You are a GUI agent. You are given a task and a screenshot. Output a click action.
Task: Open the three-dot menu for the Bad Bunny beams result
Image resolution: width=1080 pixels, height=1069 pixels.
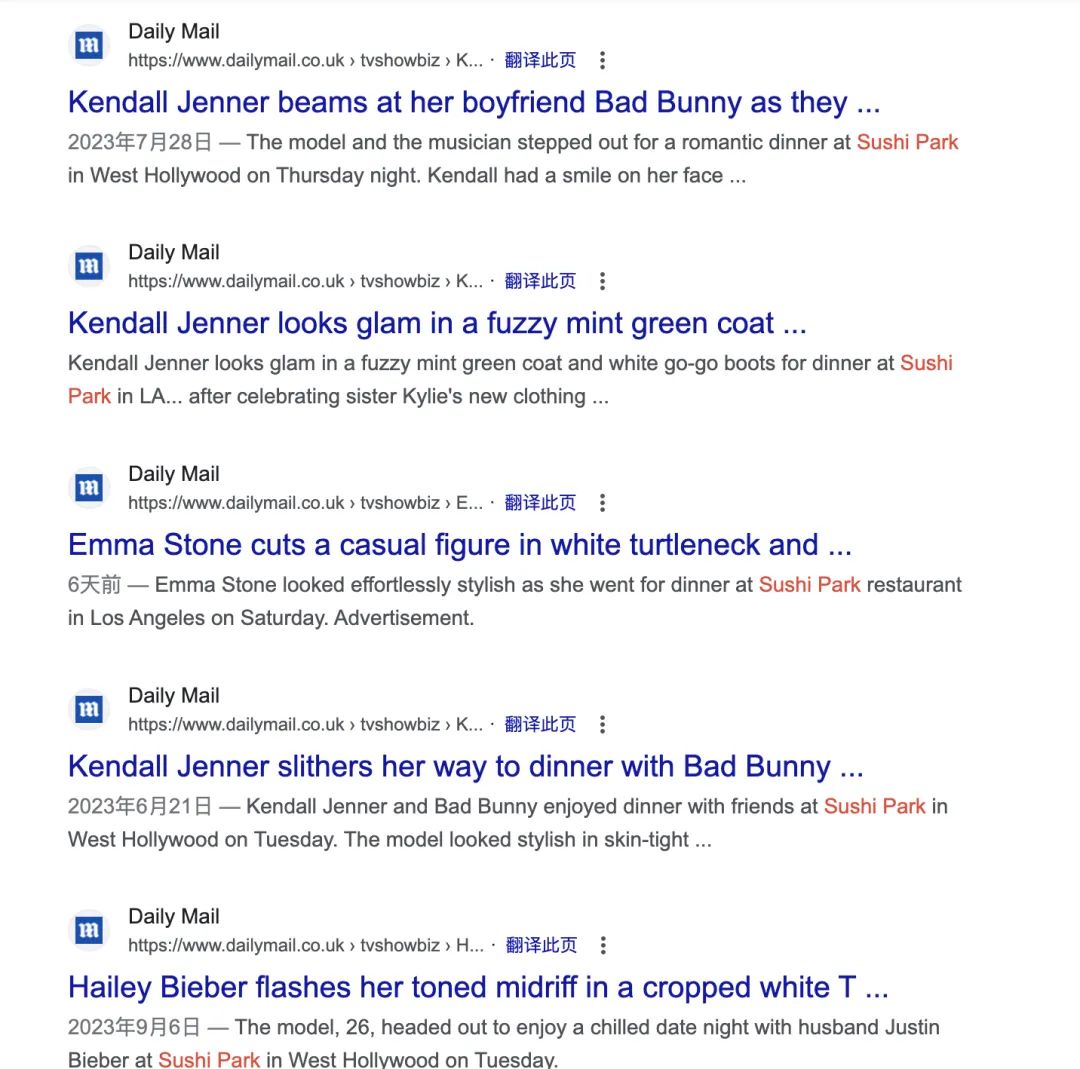point(603,61)
